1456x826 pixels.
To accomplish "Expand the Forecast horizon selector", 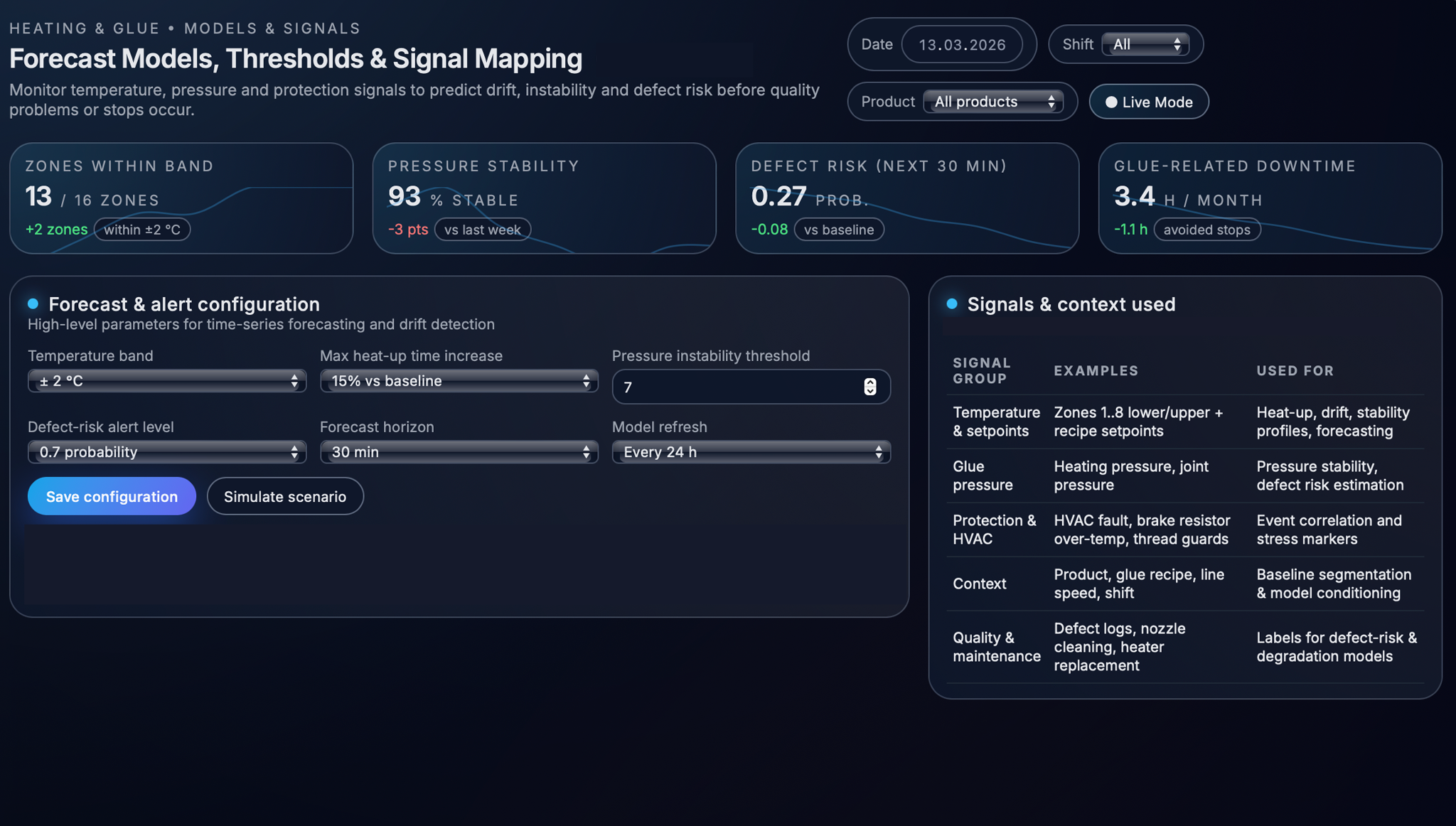I will pos(459,452).
